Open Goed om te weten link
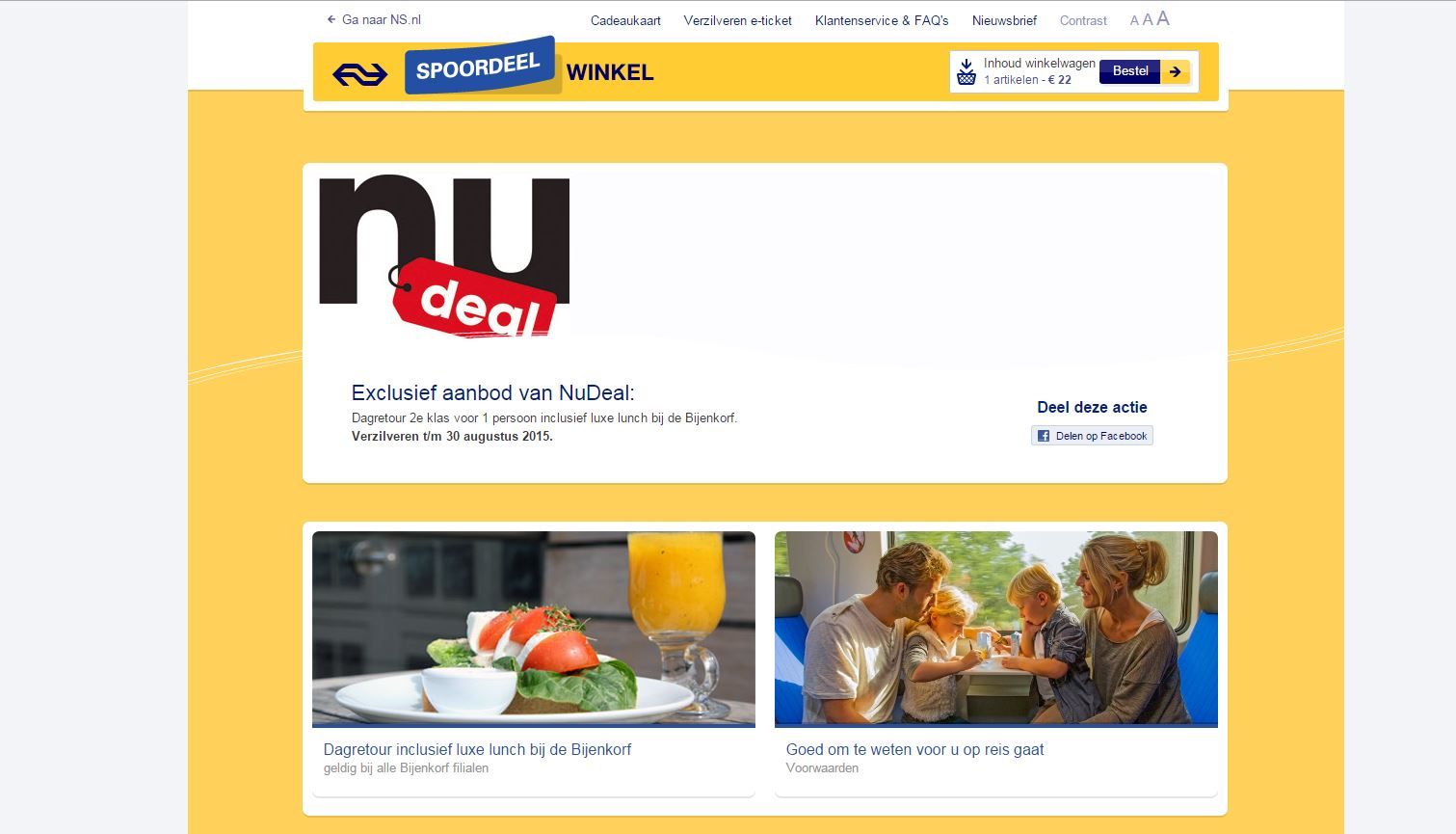This screenshot has height=834, width=1456. 914,749
